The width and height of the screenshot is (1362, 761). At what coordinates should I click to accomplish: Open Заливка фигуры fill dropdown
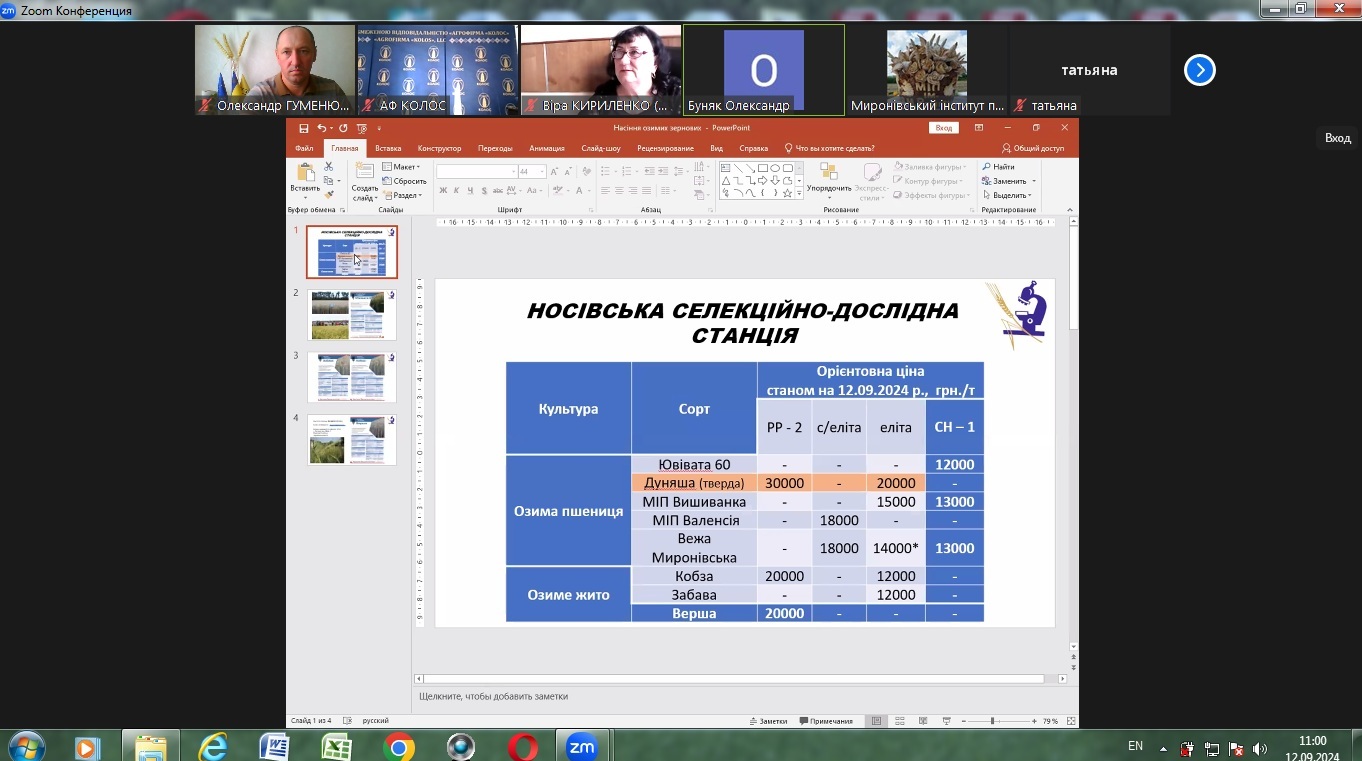pyautogui.click(x=929, y=167)
